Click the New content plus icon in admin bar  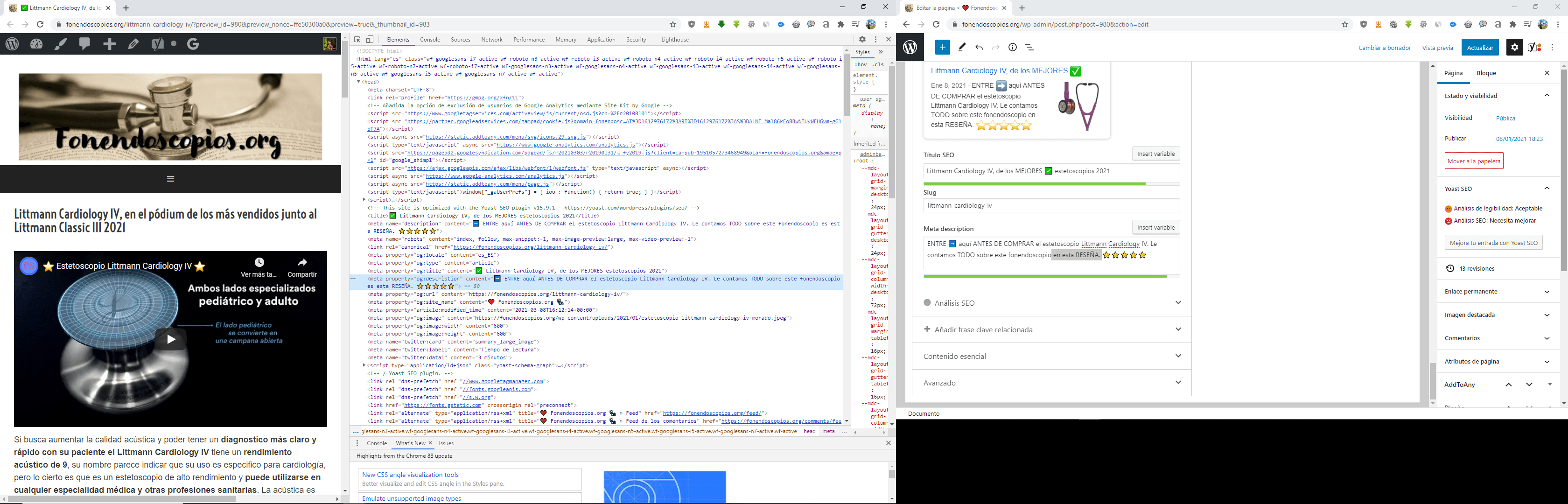pos(110,44)
